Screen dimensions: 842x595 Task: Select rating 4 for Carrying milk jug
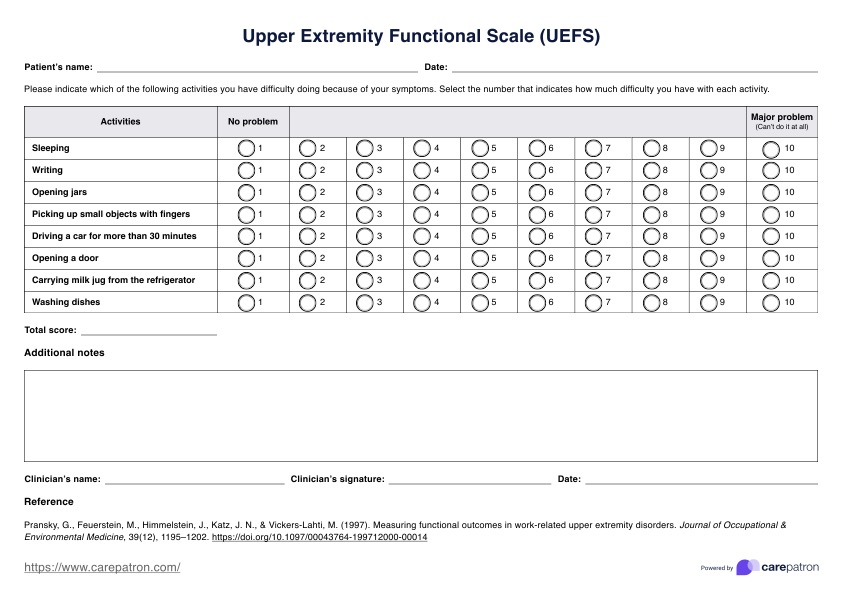[x=422, y=280]
